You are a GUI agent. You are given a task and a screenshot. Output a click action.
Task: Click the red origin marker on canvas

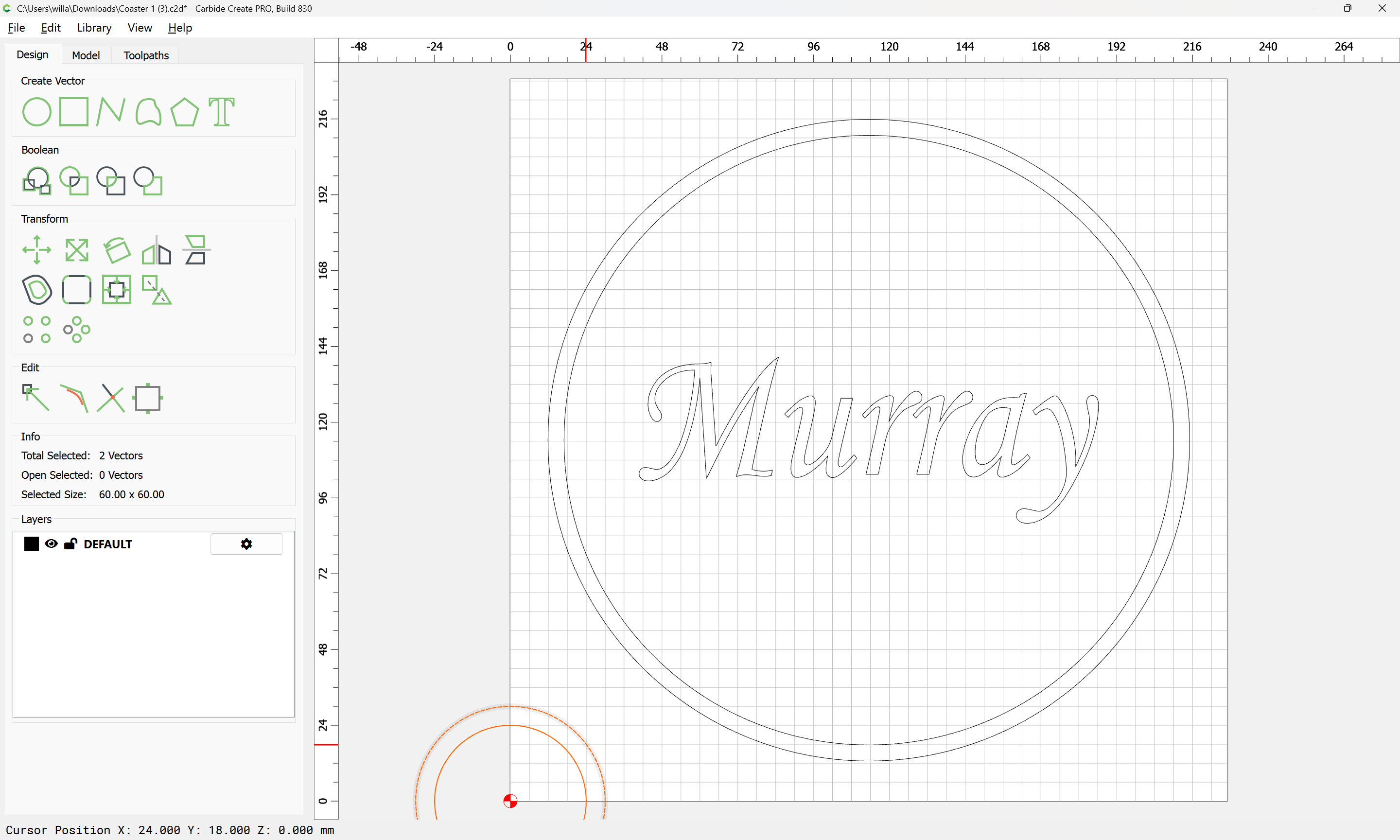(510, 801)
